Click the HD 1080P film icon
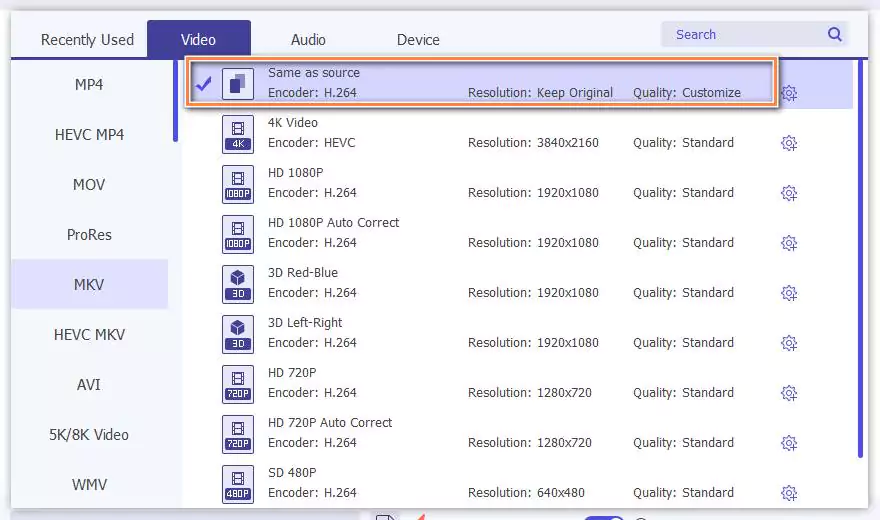This screenshot has height=520, width=880. [x=238, y=184]
